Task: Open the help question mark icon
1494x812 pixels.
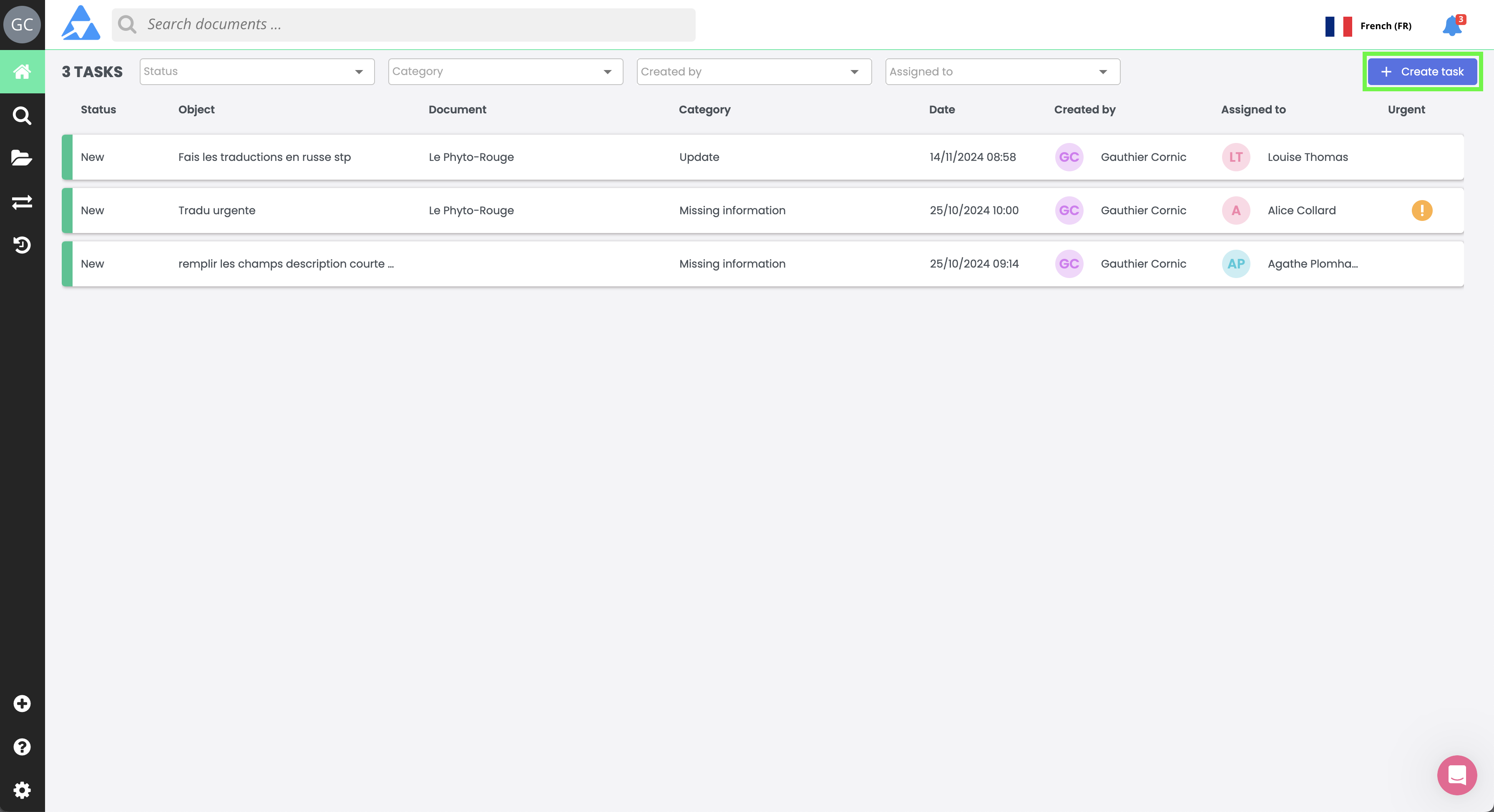Action: pos(22,747)
